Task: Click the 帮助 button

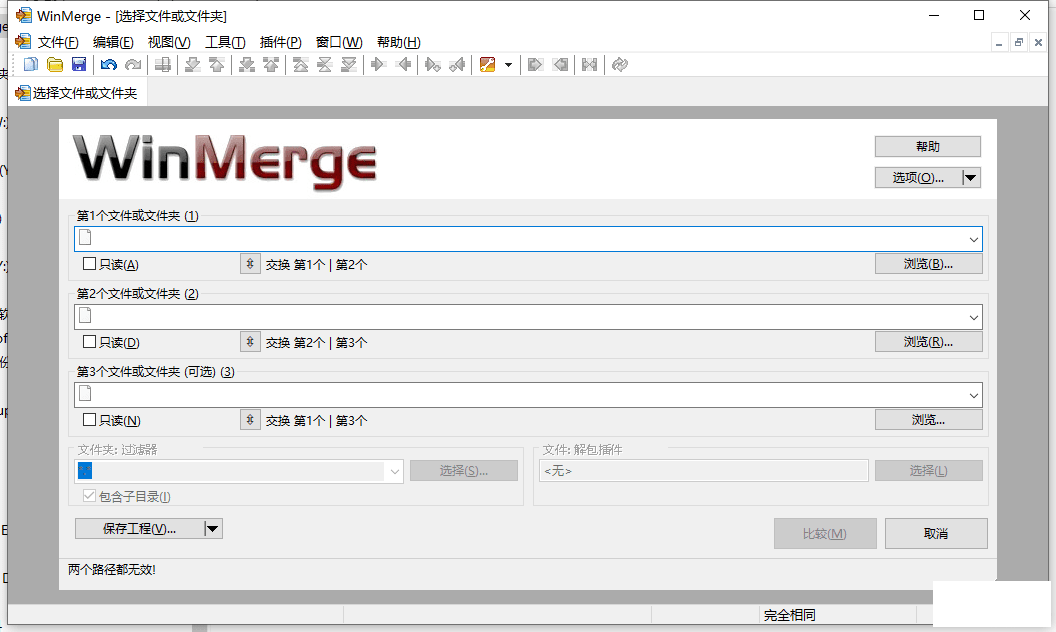Action: [x=927, y=146]
